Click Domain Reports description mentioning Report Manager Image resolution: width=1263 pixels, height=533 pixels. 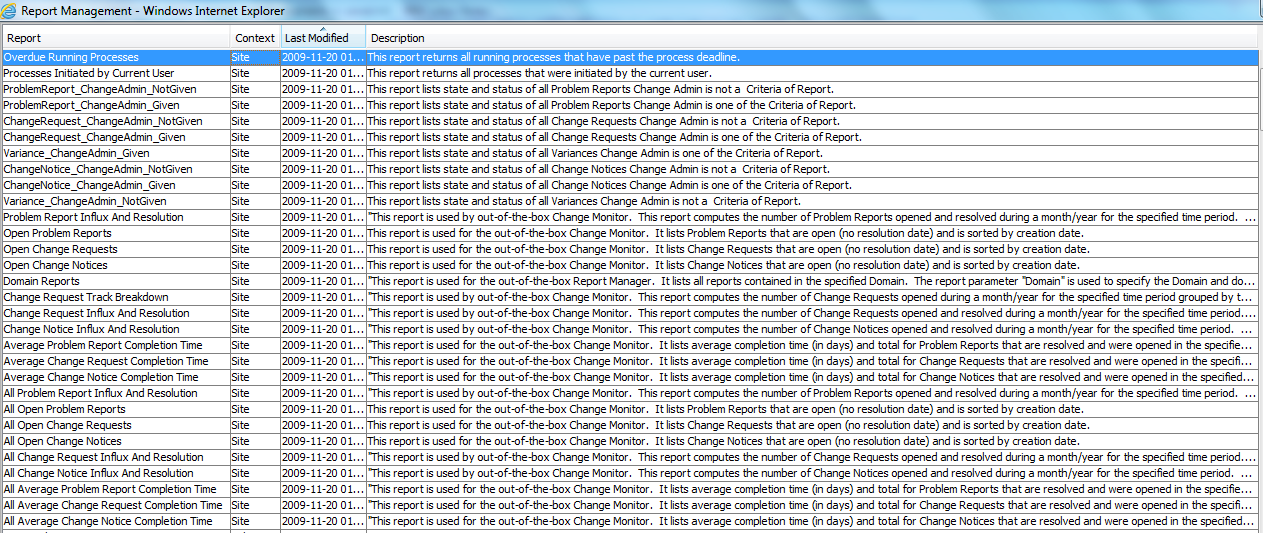(812, 281)
